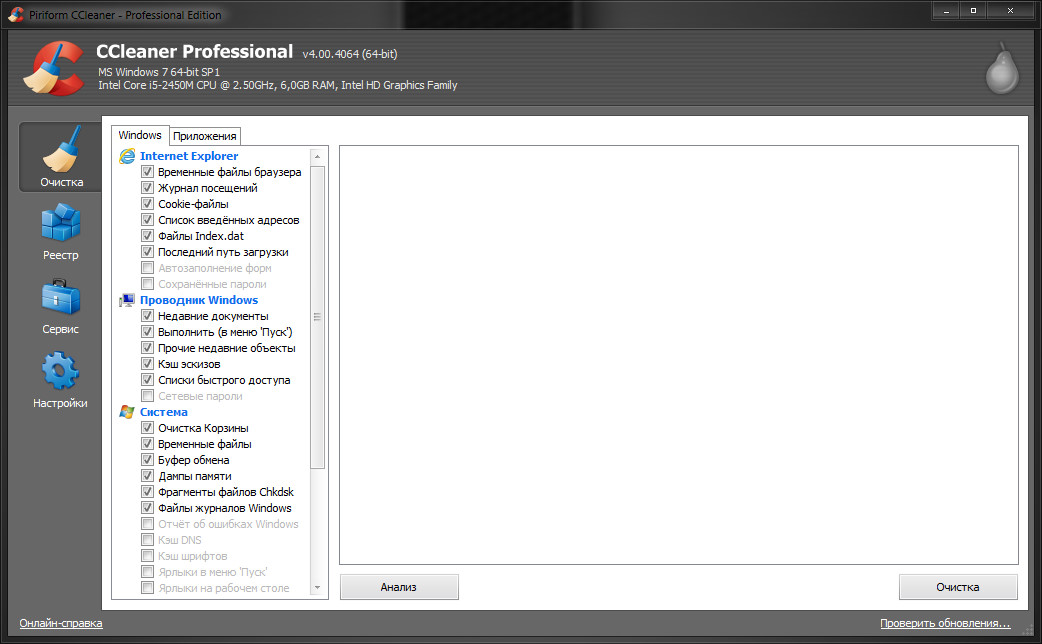
Task: Click the CCleaner logo in the header
Action: [54, 68]
